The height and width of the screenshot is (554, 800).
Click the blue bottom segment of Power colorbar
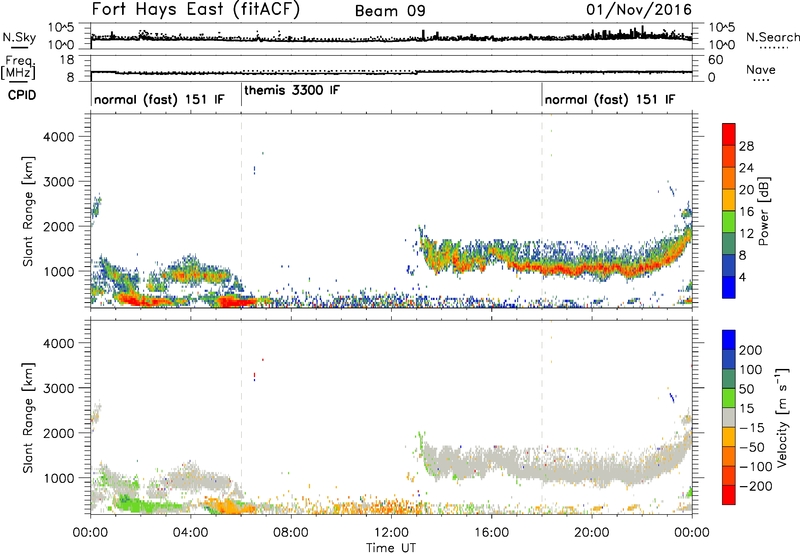click(729, 286)
